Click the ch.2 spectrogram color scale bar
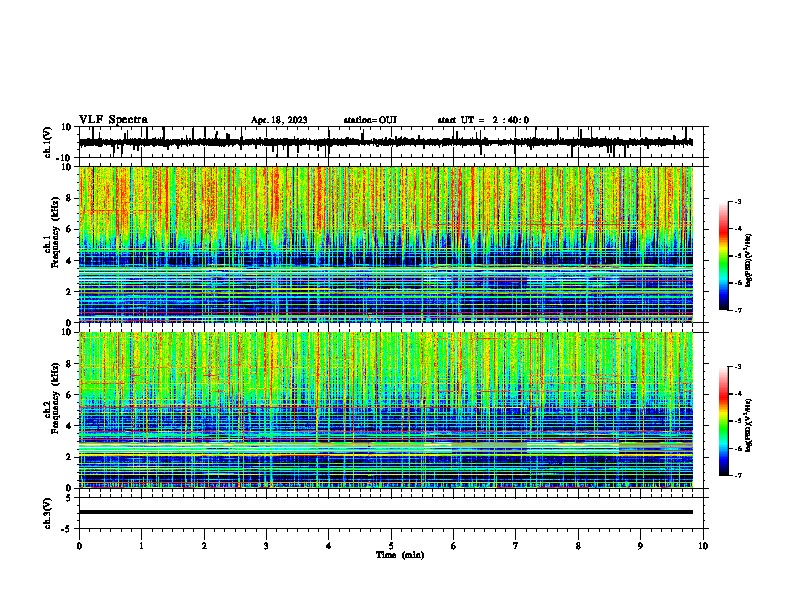 [724, 421]
